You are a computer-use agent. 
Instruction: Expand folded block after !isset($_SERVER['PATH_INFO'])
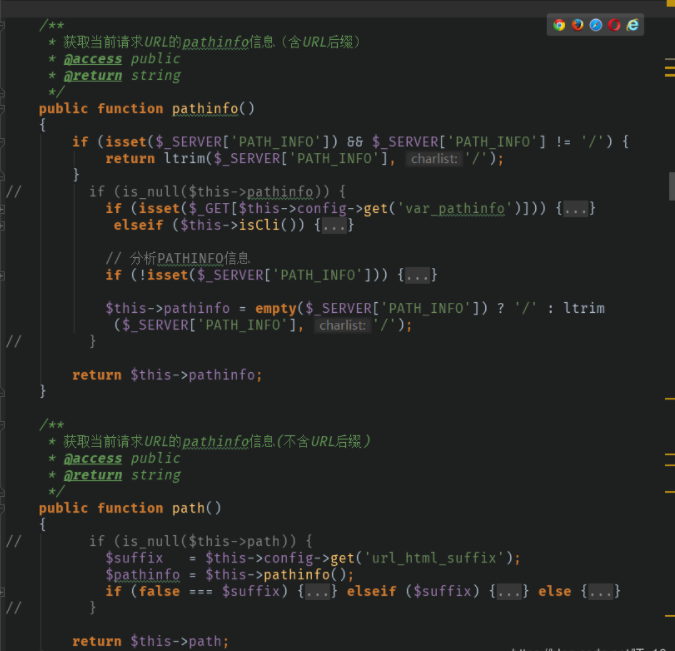(x=418, y=276)
